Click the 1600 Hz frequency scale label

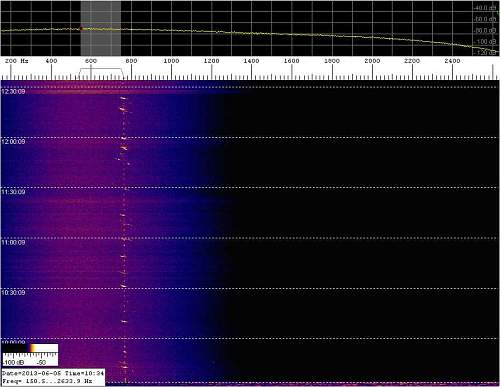292,61
